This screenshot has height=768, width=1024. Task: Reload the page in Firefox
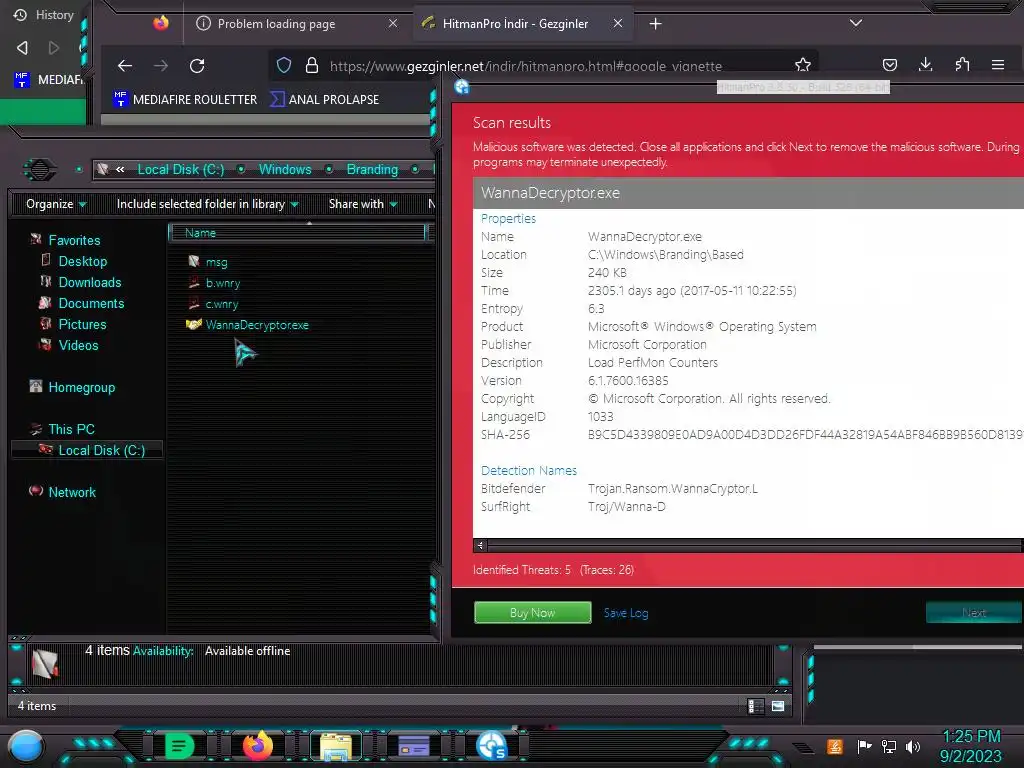tap(197, 65)
